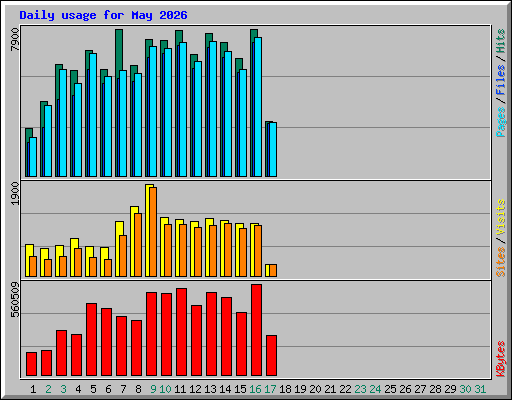Click the 560509 axis value in the bottom chart
Viewport: 512px width, 400px height.
[15, 300]
